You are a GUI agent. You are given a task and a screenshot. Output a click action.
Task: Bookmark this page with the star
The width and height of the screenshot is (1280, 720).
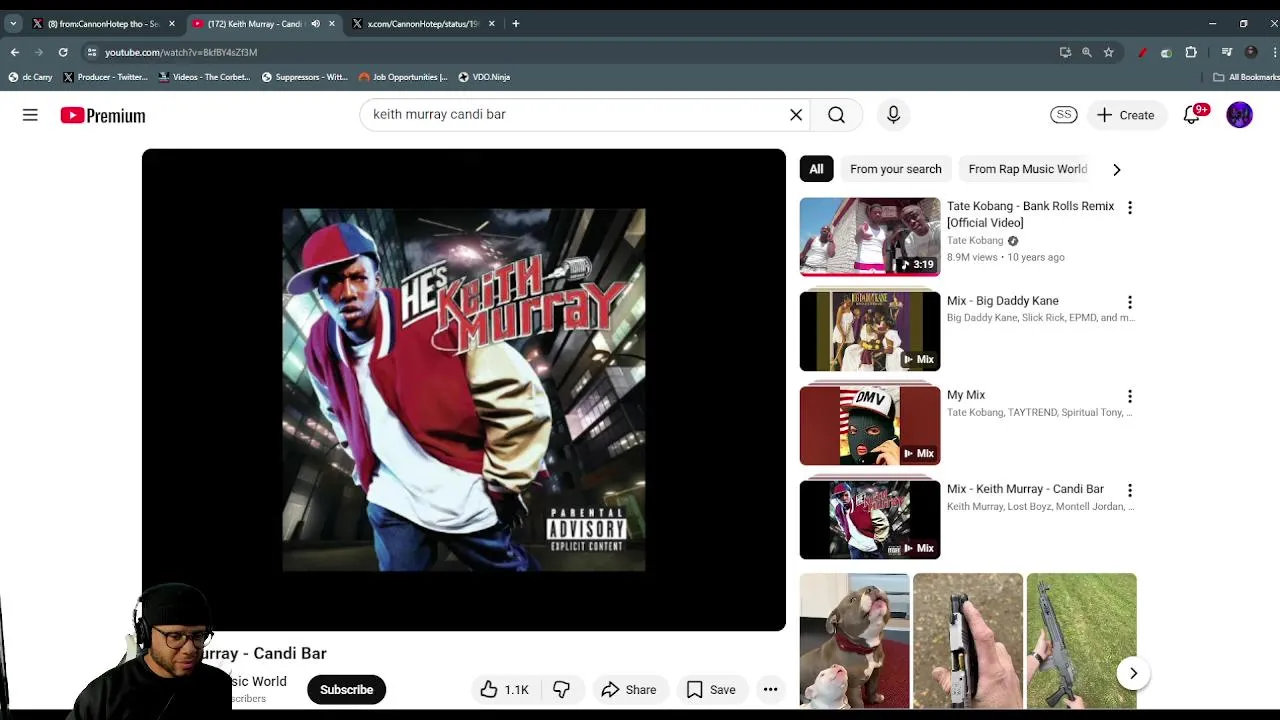click(x=1109, y=52)
